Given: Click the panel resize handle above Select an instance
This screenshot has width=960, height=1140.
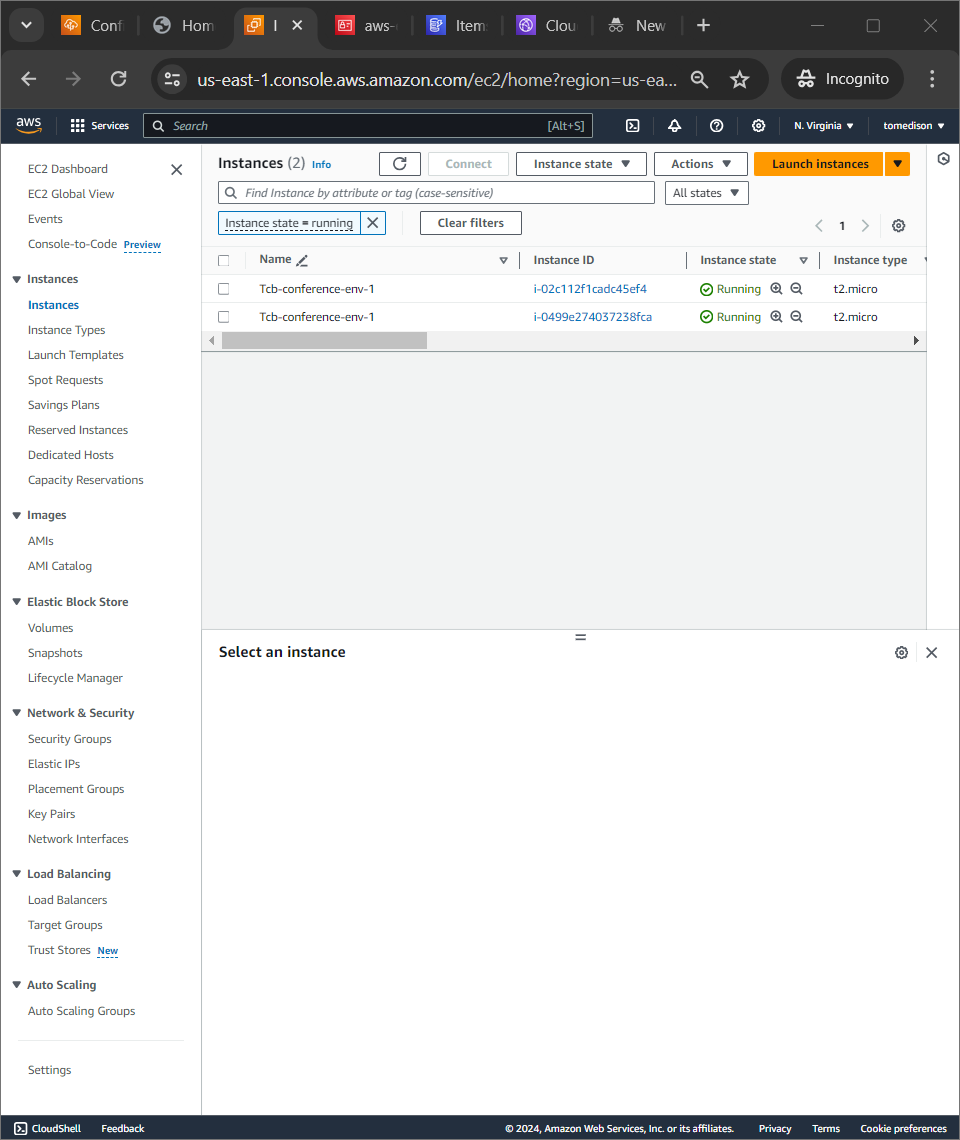Looking at the screenshot, I should pos(580,637).
